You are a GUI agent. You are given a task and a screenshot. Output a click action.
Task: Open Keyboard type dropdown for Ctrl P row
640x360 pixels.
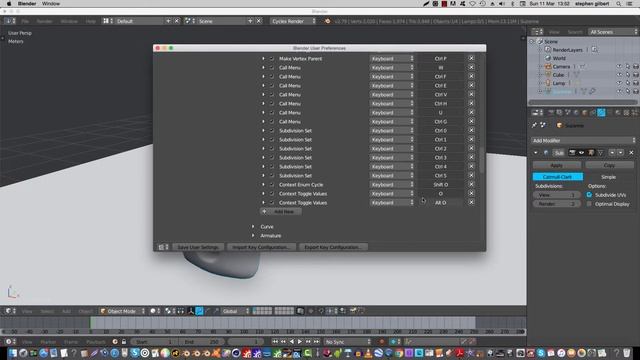(391, 58)
